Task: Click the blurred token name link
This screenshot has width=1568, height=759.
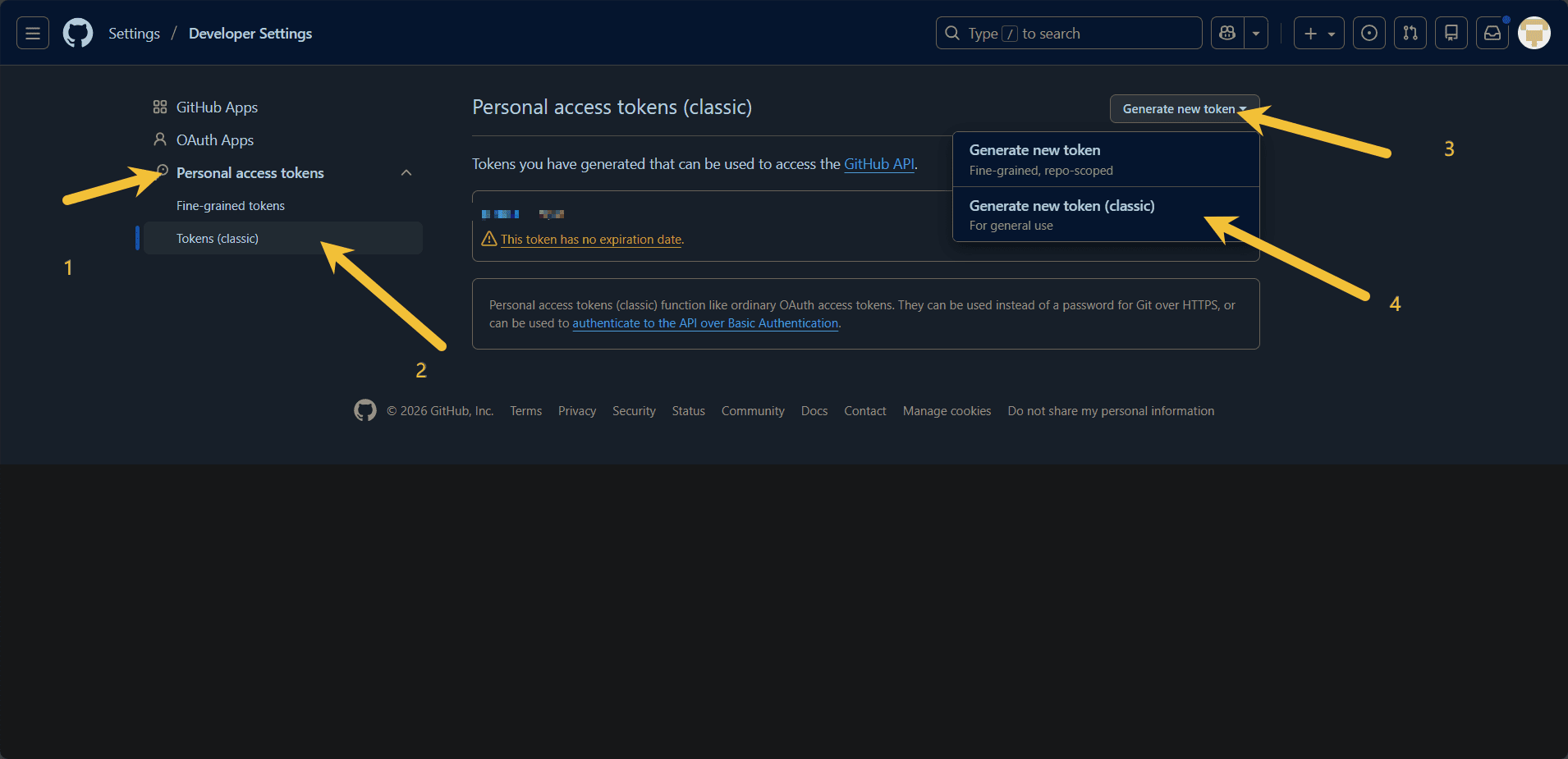Action: [500, 214]
